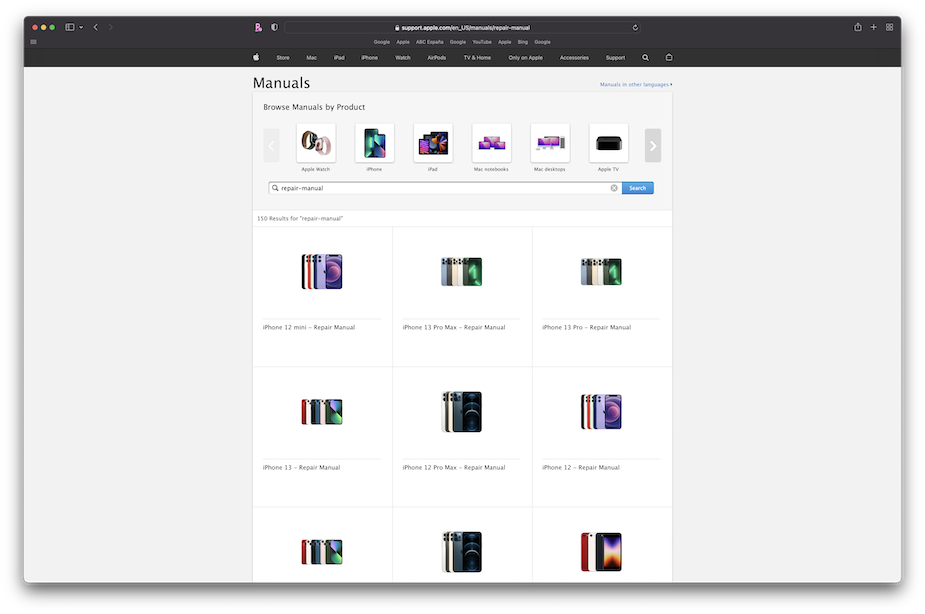The height and width of the screenshot is (614, 925).
Task: Open the Watch navigation menu item
Action: pyautogui.click(x=402, y=58)
